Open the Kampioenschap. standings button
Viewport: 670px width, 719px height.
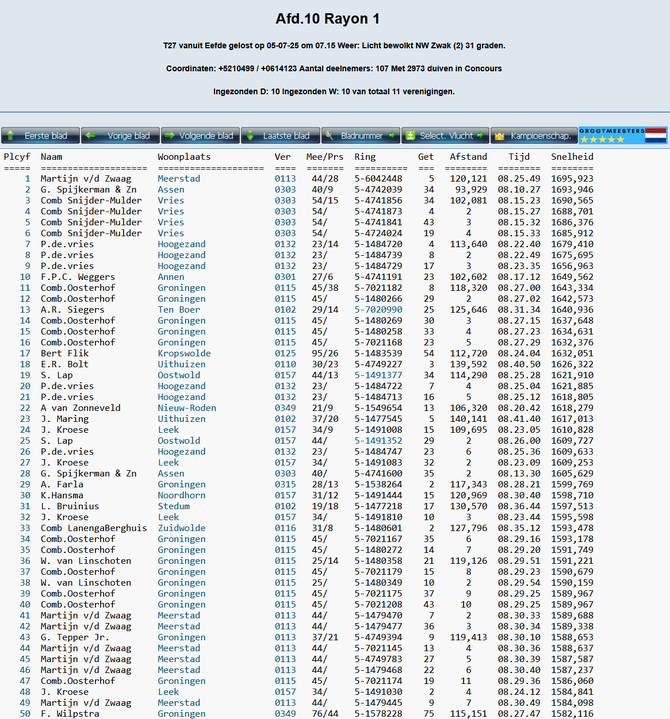click(534, 136)
